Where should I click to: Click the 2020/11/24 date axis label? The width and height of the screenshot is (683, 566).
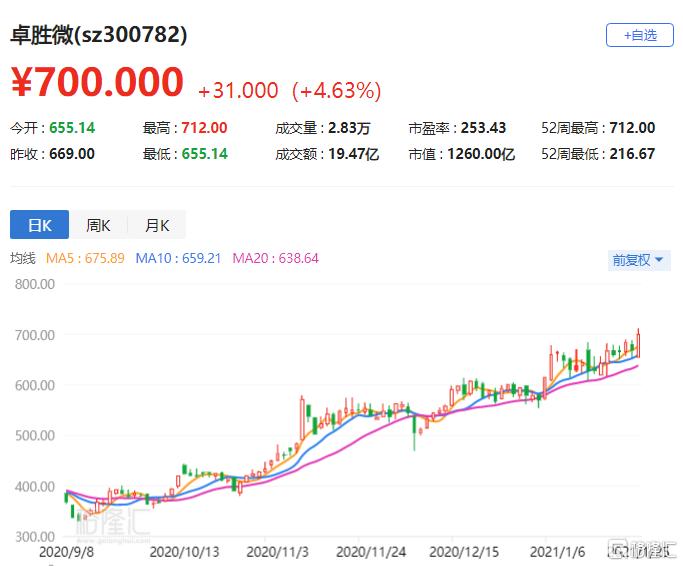click(371, 552)
